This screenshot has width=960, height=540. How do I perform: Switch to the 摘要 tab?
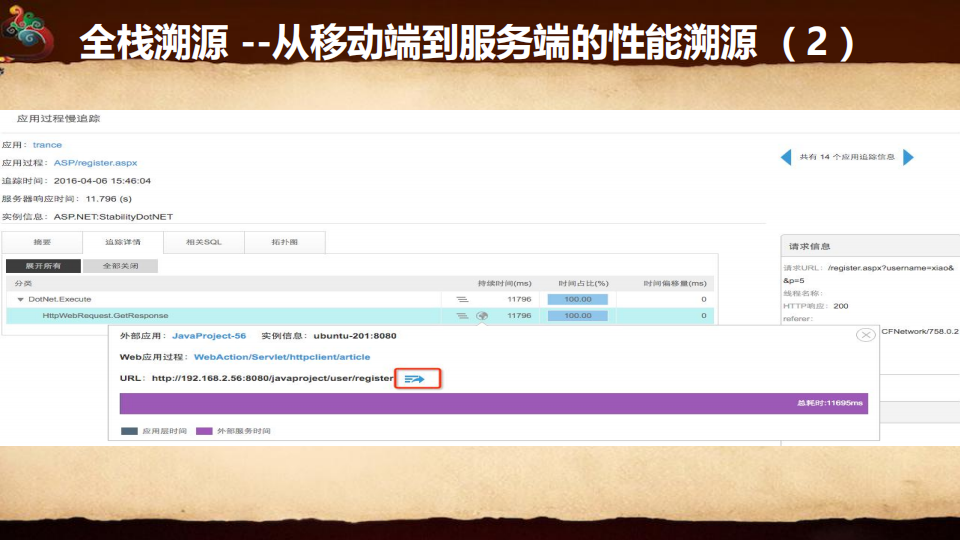click(x=42, y=242)
